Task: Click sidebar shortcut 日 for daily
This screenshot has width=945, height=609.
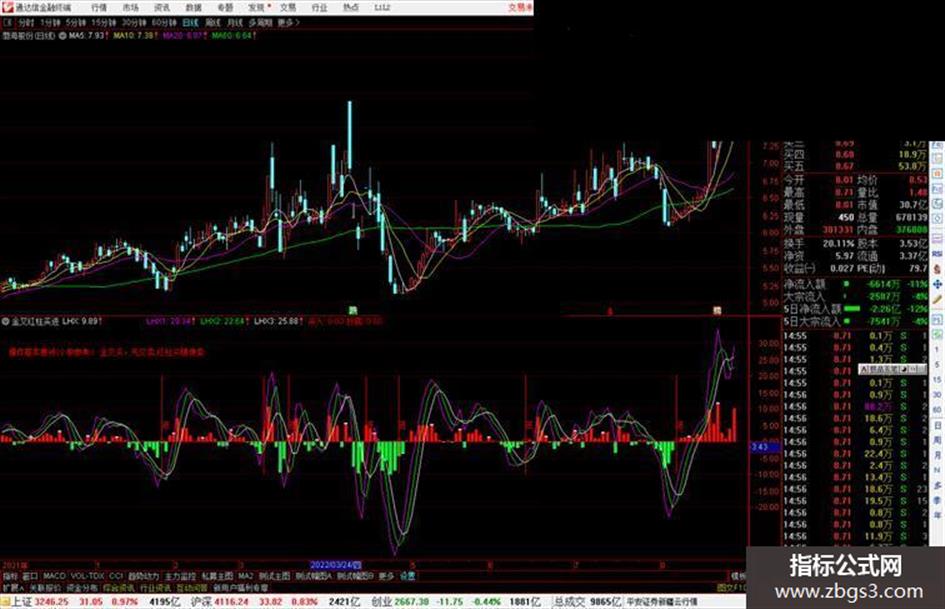Action: [937, 425]
